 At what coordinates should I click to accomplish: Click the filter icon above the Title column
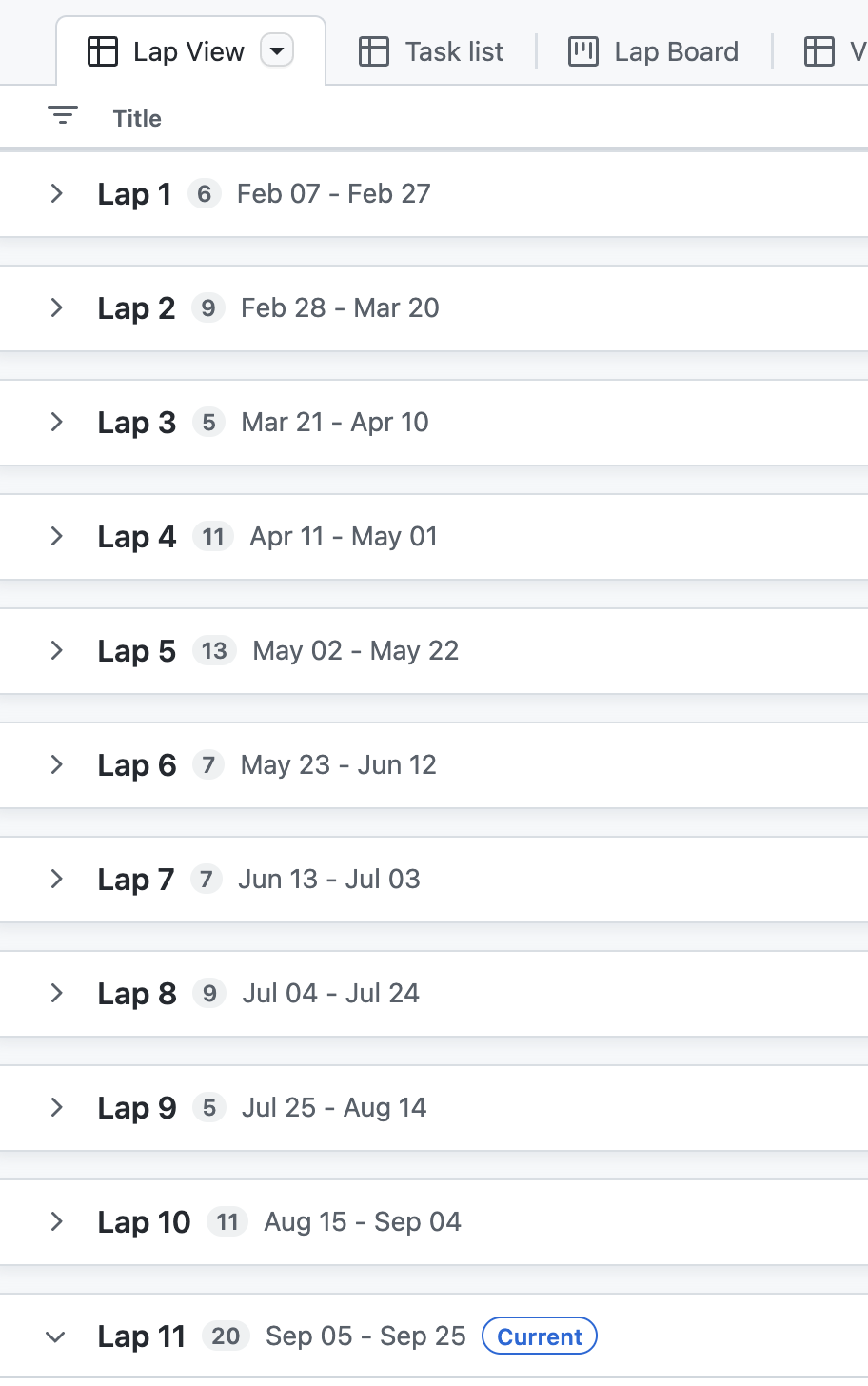point(61,116)
